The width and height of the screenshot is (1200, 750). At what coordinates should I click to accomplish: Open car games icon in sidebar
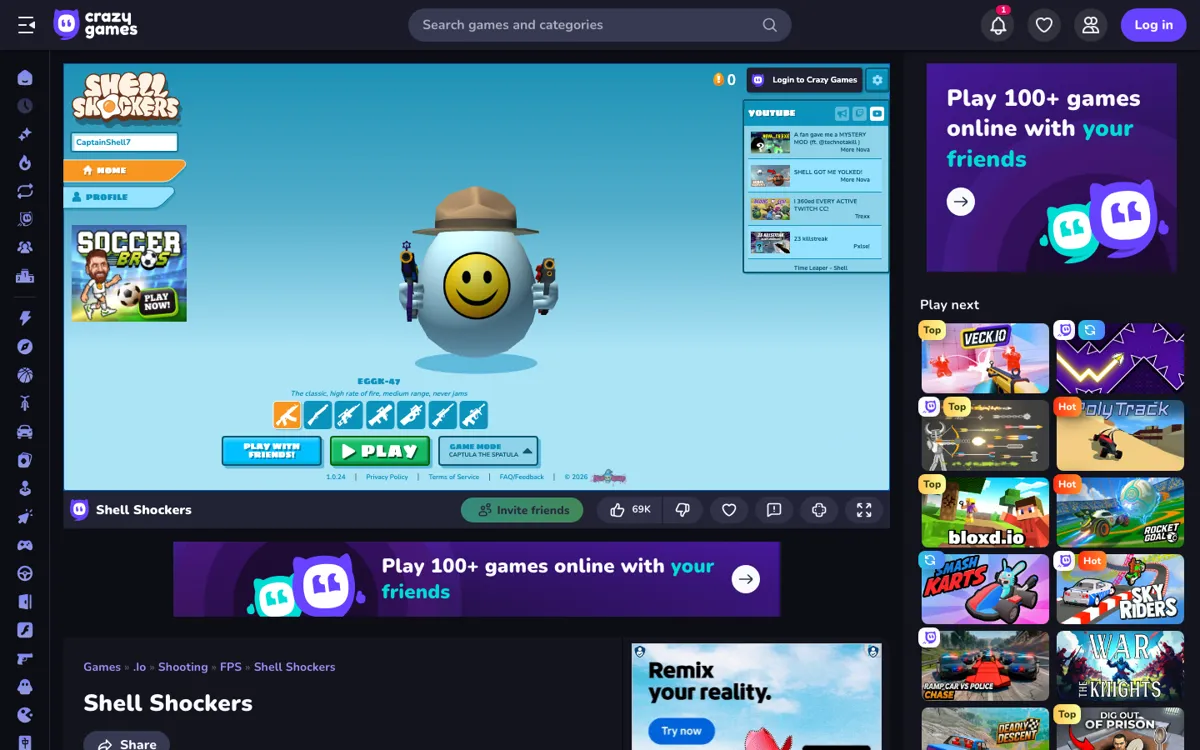click(25, 432)
